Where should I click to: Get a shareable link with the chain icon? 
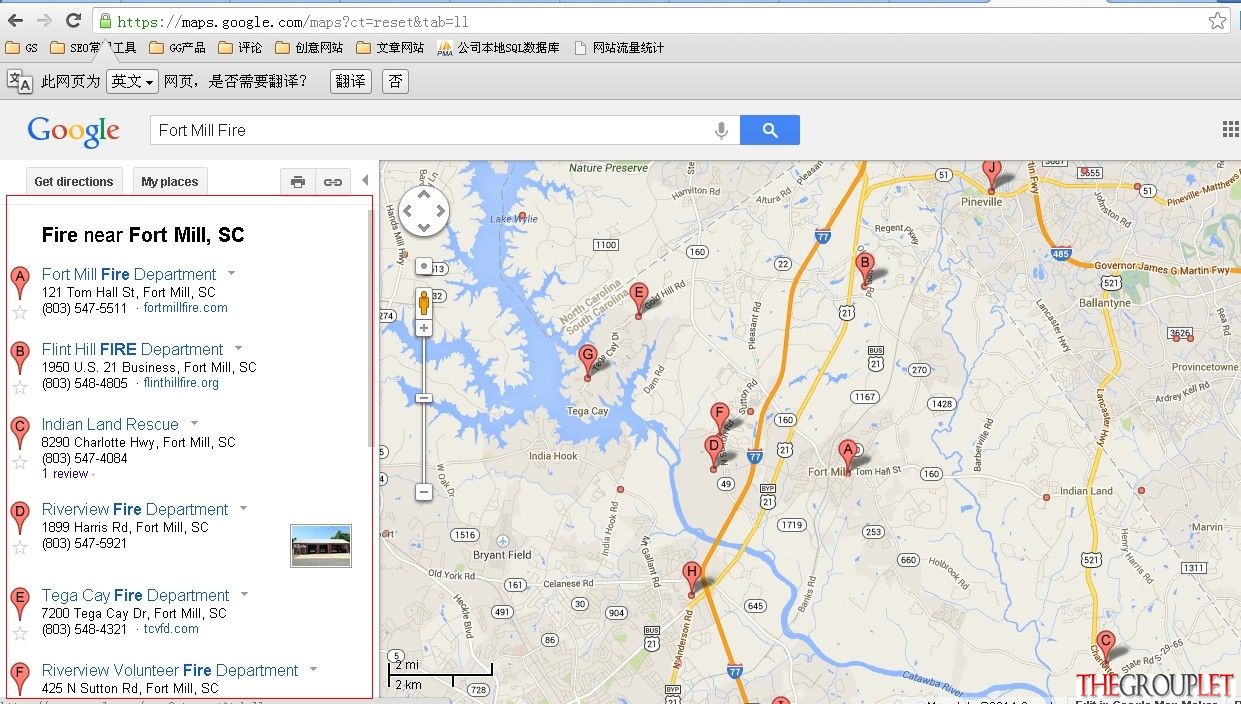pyautogui.click(x=333, y=181)
